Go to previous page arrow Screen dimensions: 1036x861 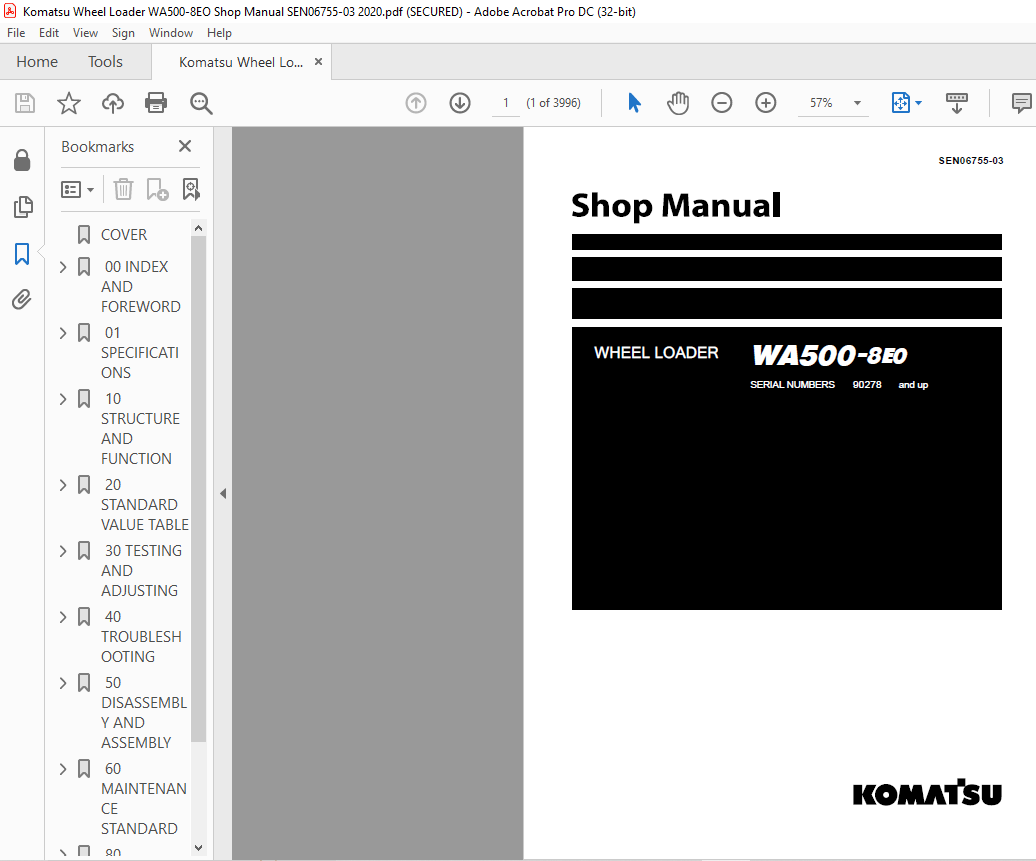[x=416, y=103]
